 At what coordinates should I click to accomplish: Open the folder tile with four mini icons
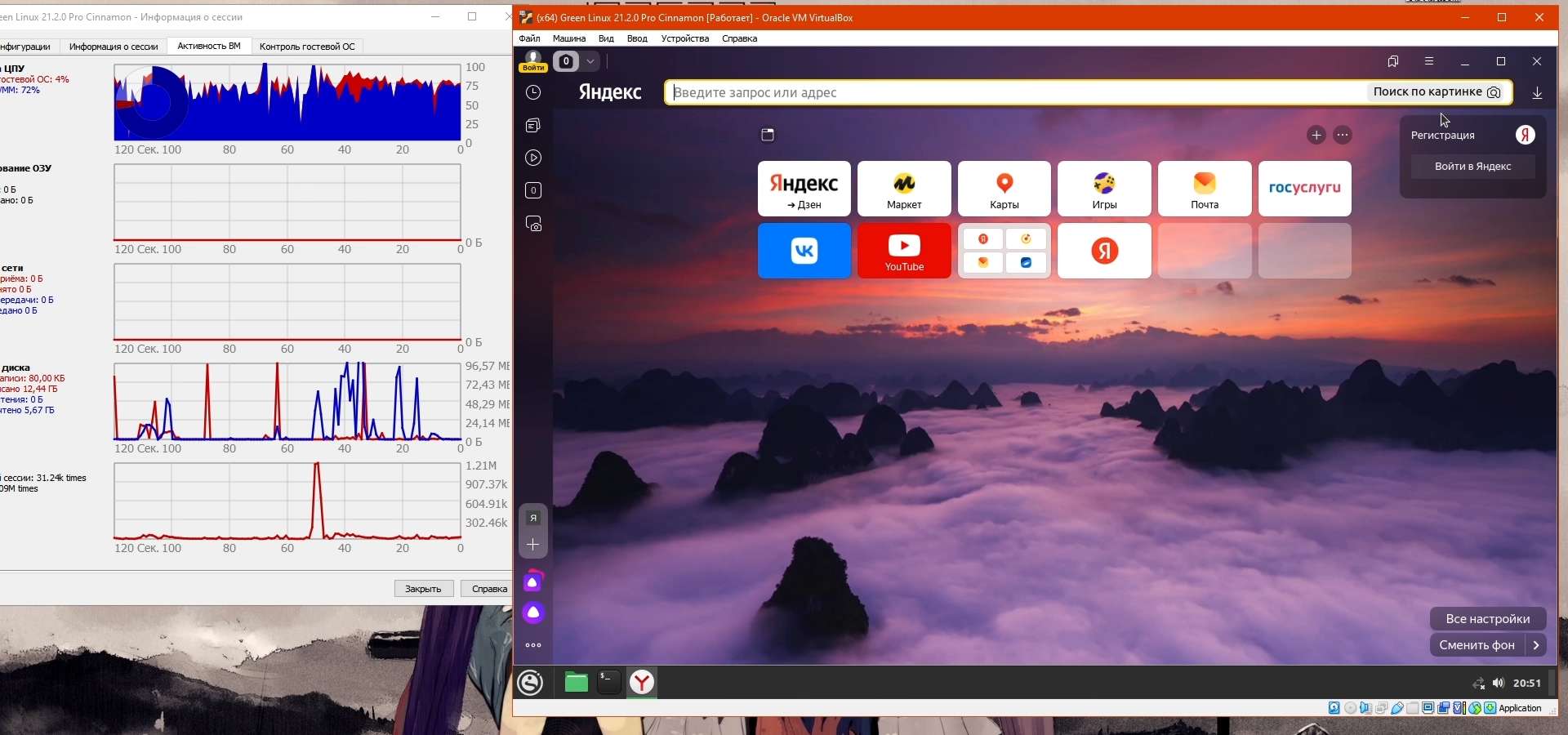pyautogui.click(x=1004, y=251)
